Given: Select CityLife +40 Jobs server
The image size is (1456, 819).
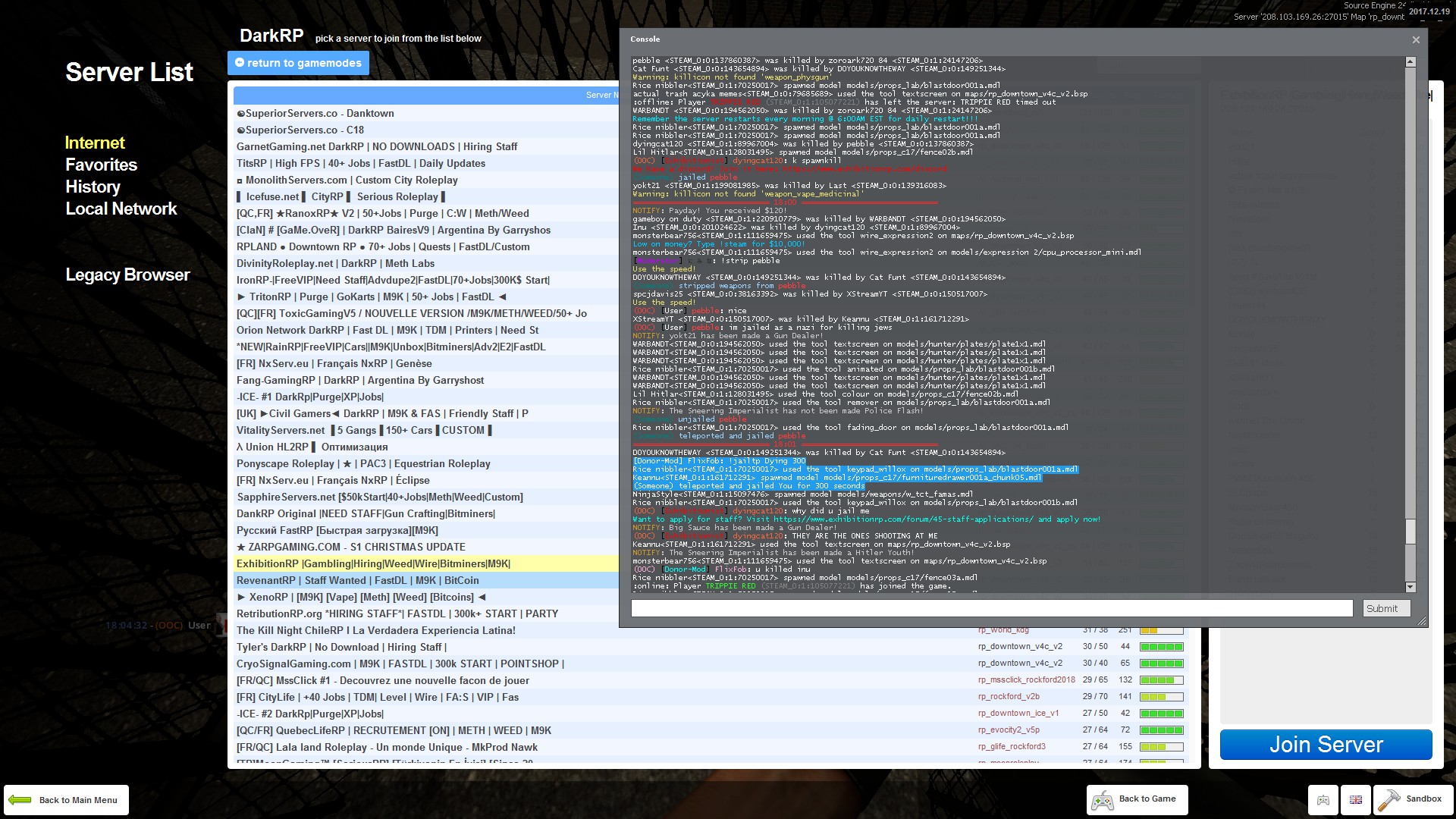Looking at the screenshot, I should tap(713, 697).
